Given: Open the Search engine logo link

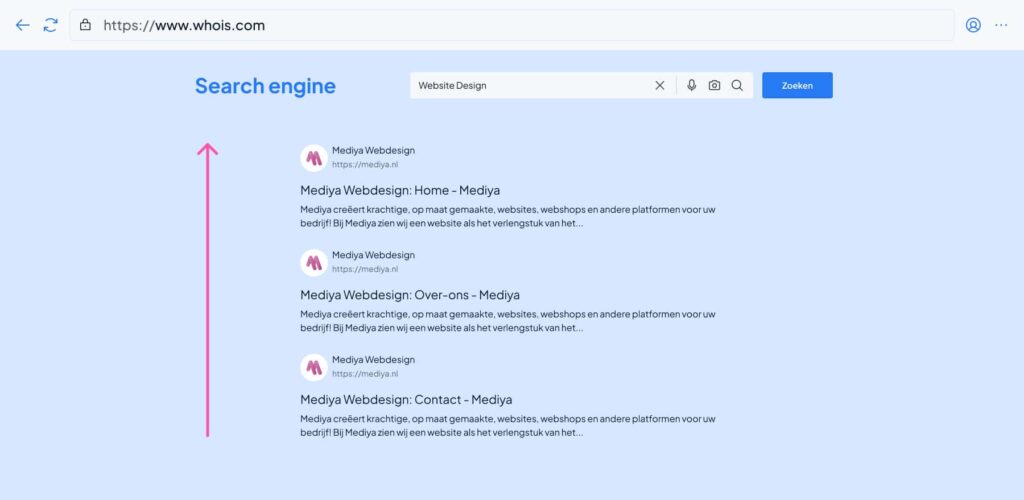Looking at the screenshot, I should point(265,86).
